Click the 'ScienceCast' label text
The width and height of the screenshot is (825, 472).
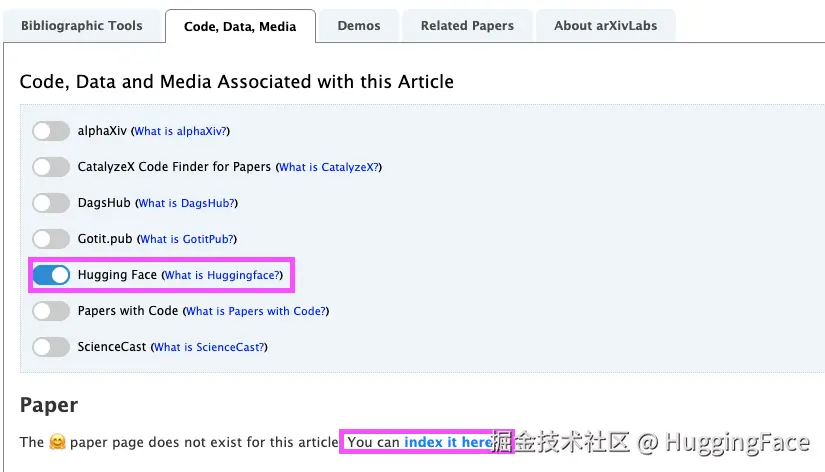coord(112,347)
